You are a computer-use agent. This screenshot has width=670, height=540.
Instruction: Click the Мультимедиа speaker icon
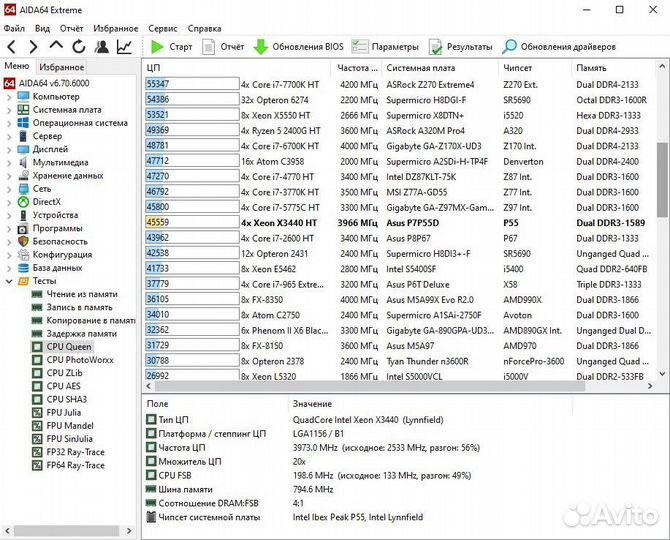click(x=24, y=162)
